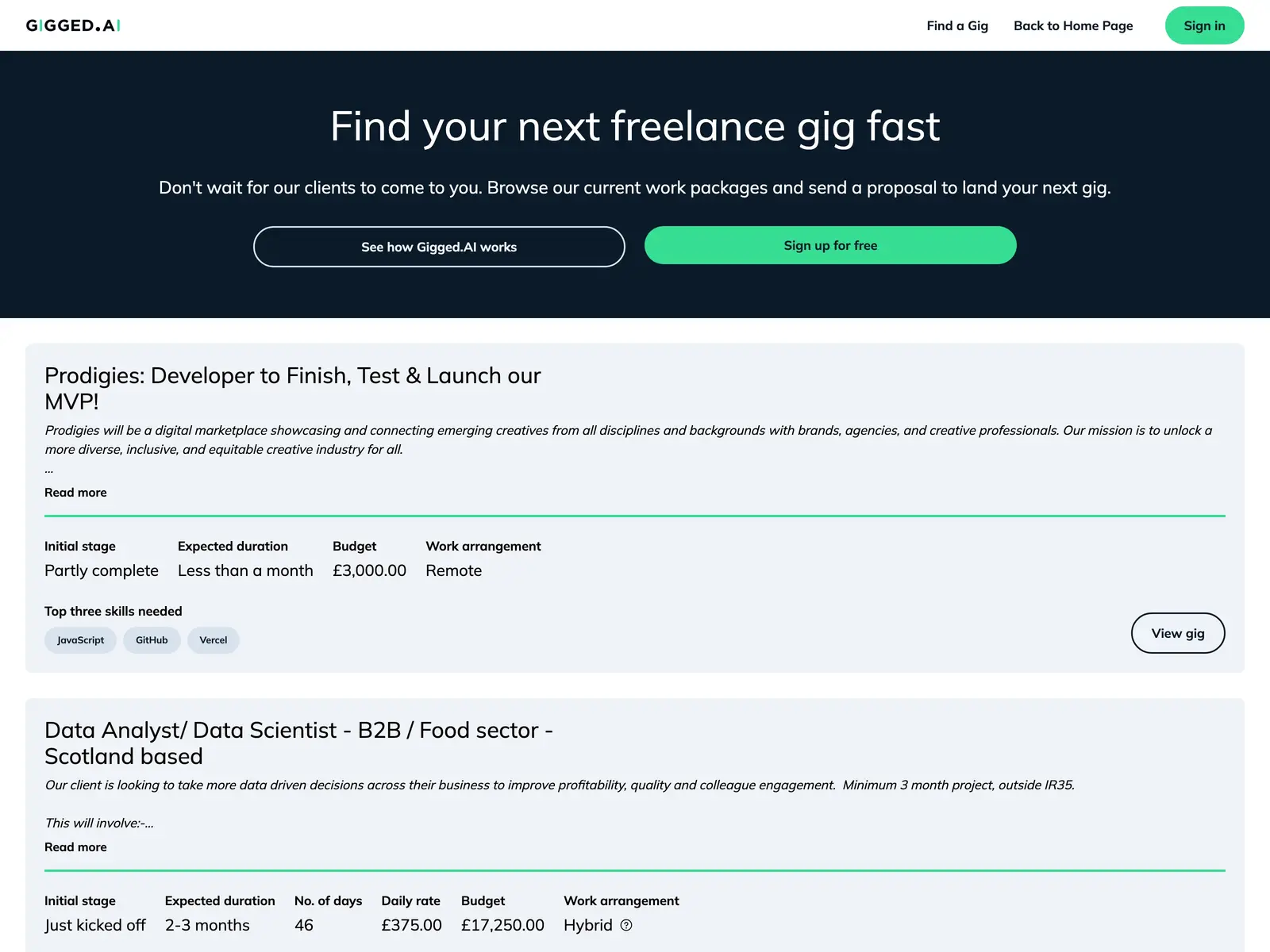
Task: Click the £375.00 daily rate
Action: [x=411, y=925]
